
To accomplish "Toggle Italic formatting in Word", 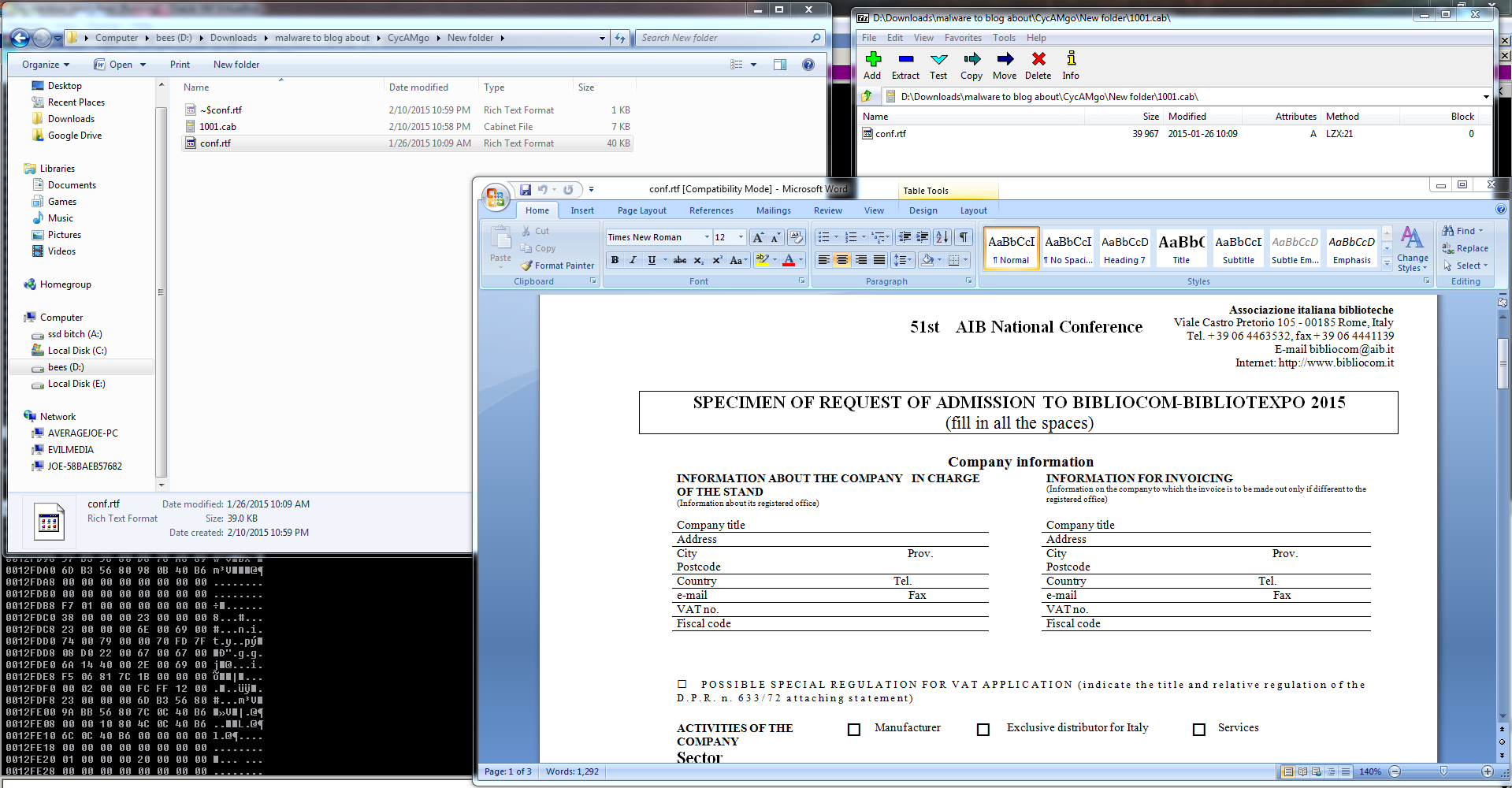I will (633, 260).
